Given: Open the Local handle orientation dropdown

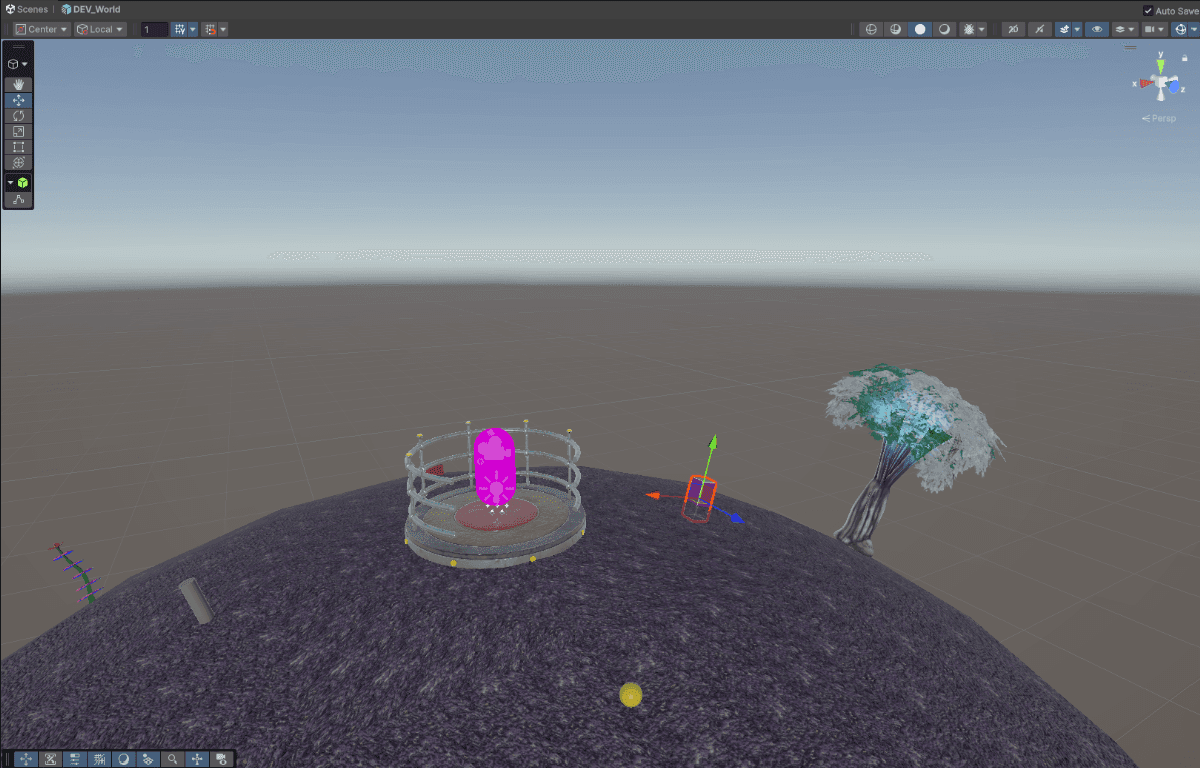Looking at the screenshot, I should click(100, 28).
